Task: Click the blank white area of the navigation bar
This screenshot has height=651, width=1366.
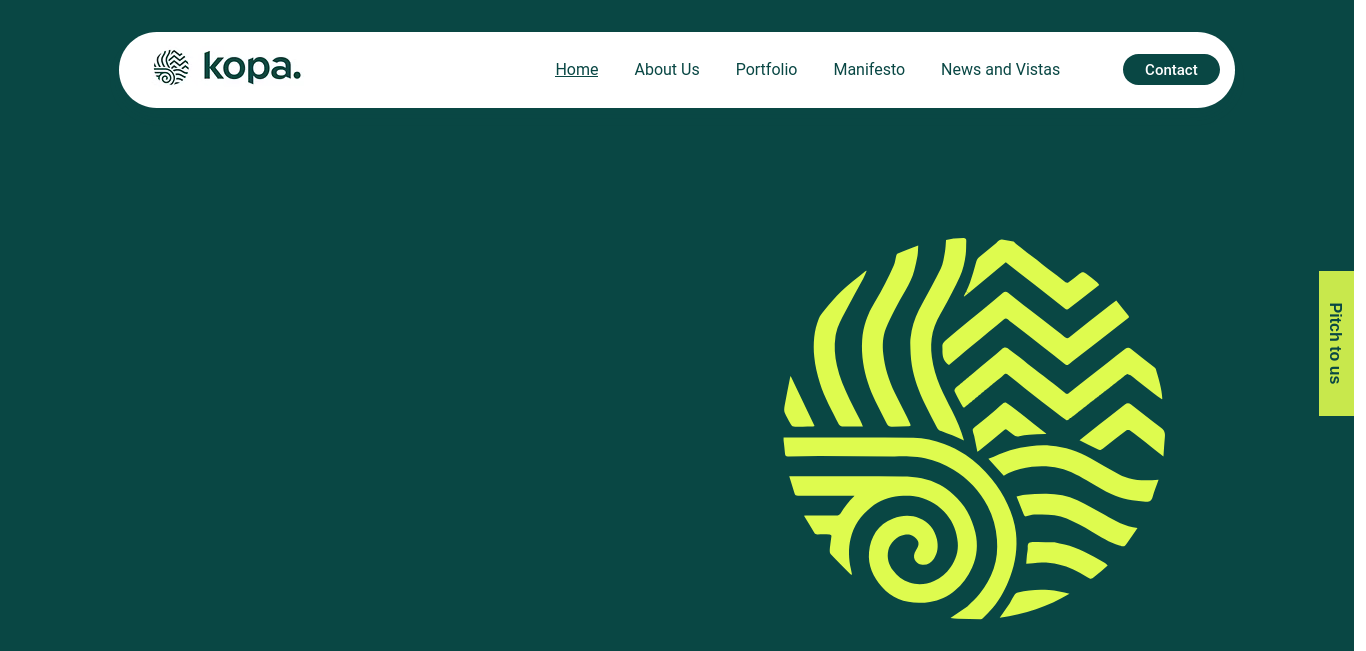Action: (420, 70)
